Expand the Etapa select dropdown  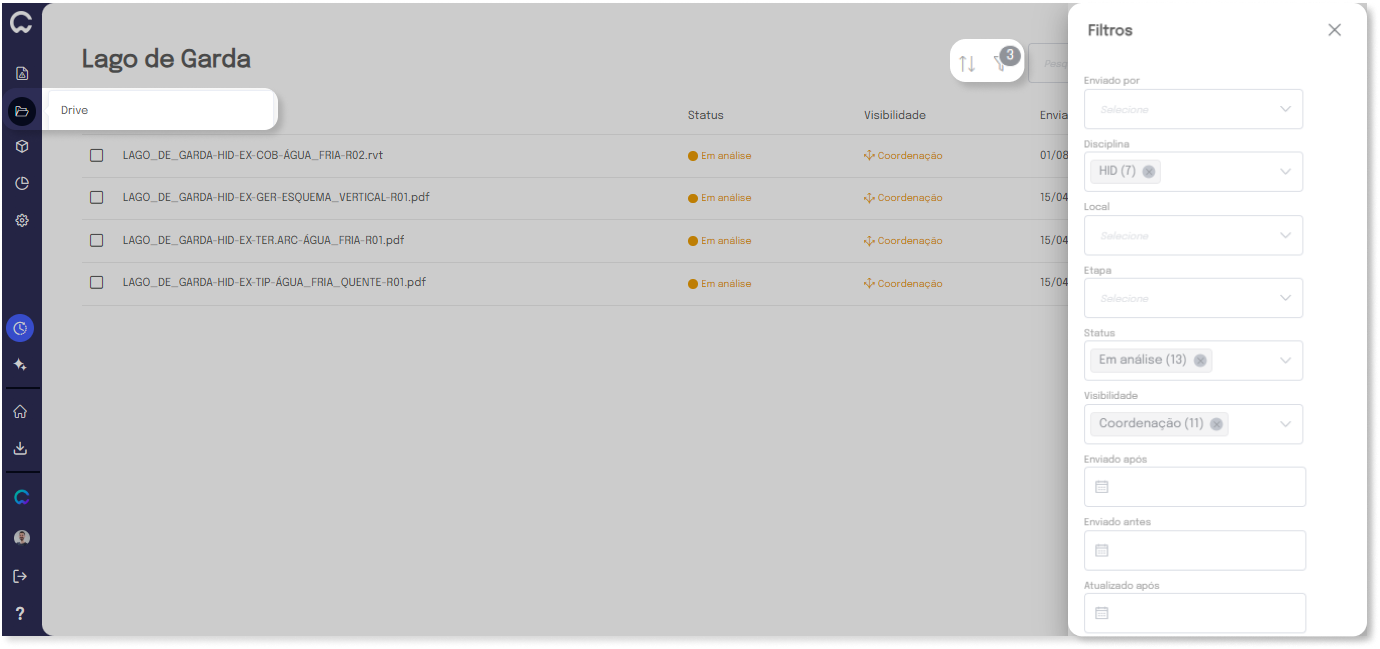coord(1193,298)
